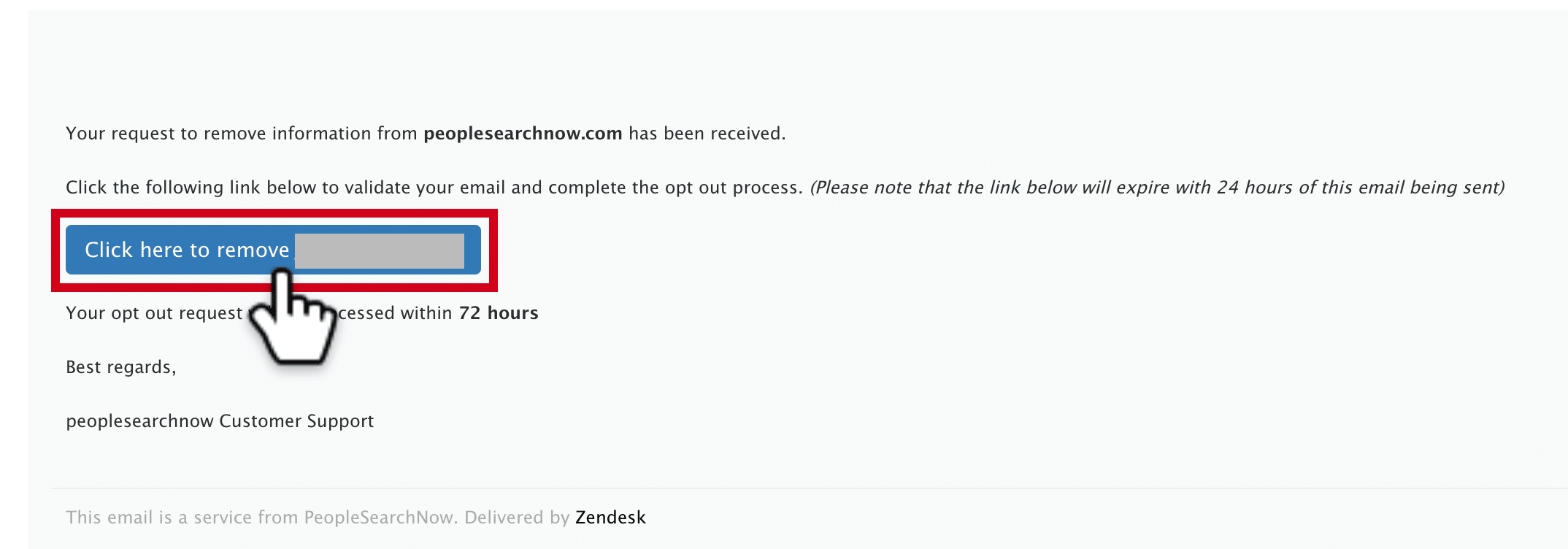This screenshot has height=549, width=1568.
Task: Click the blue "Click here to remove" button
Action: [x=273, y=250]
